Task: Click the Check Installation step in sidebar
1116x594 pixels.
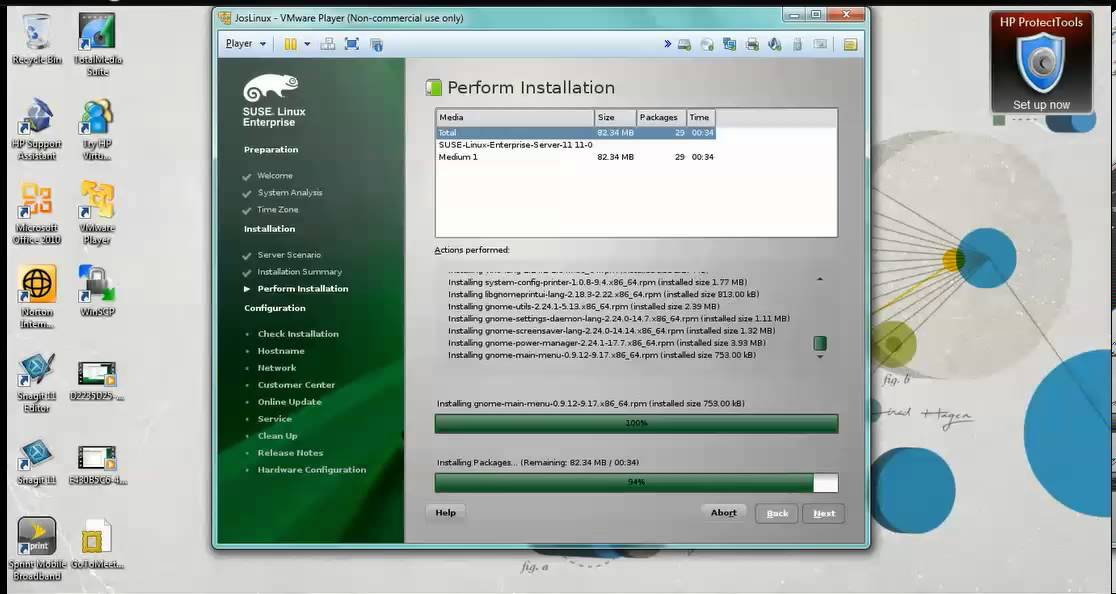Action: click(x=298, y=334)
